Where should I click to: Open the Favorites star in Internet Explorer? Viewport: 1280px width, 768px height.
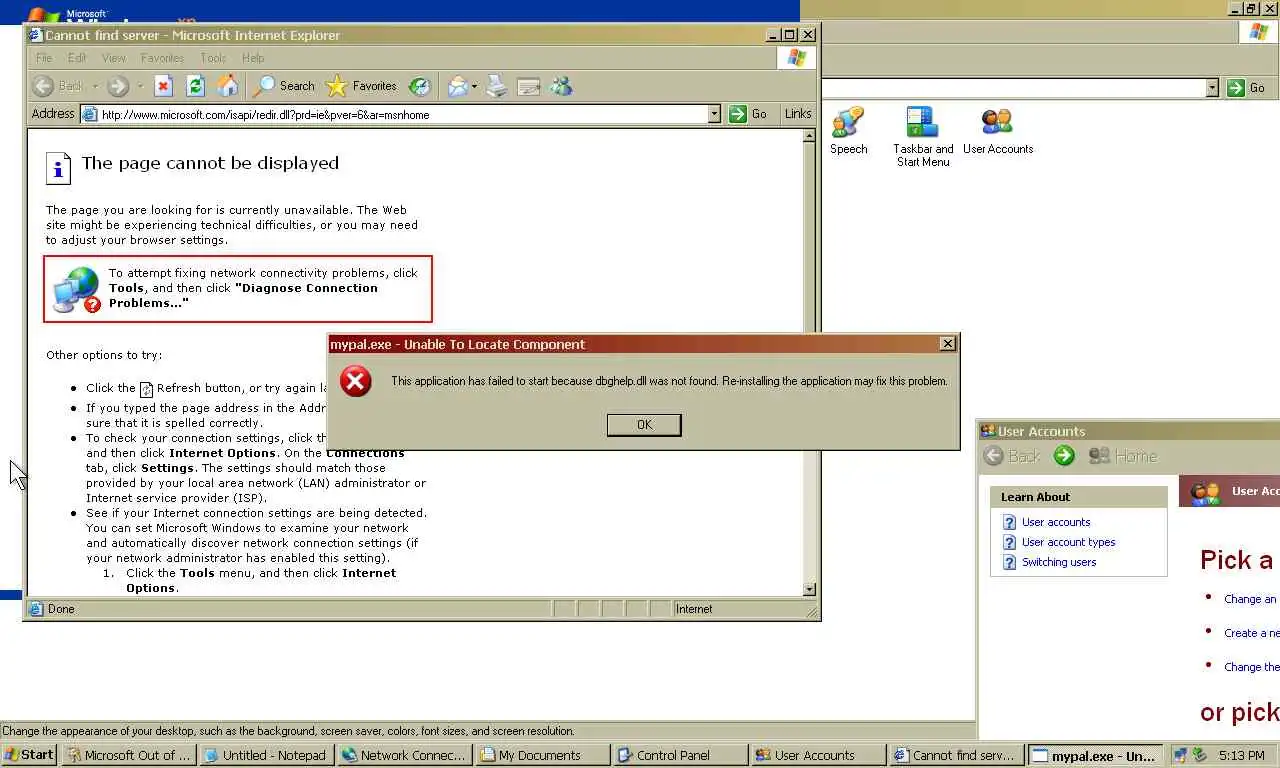tap(361, 86)
